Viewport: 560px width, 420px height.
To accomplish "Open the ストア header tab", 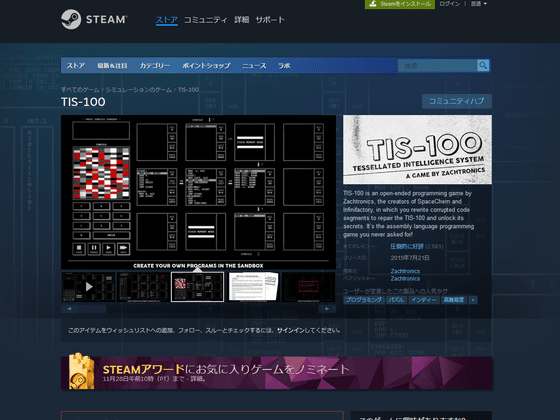I will coord(167,20).
